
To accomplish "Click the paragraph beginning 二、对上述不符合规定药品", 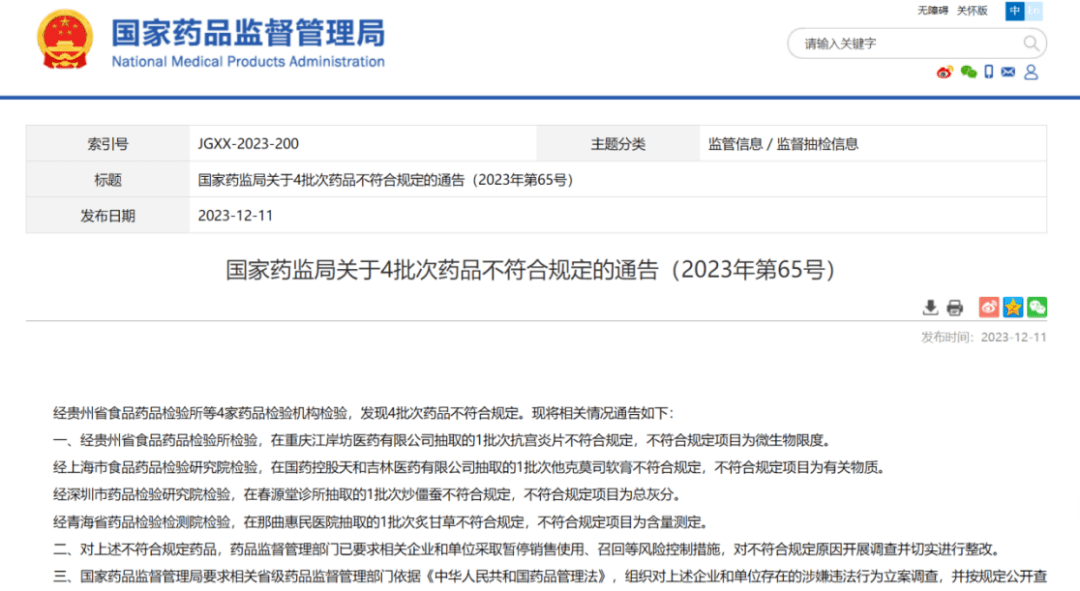I will click(528, 549).
